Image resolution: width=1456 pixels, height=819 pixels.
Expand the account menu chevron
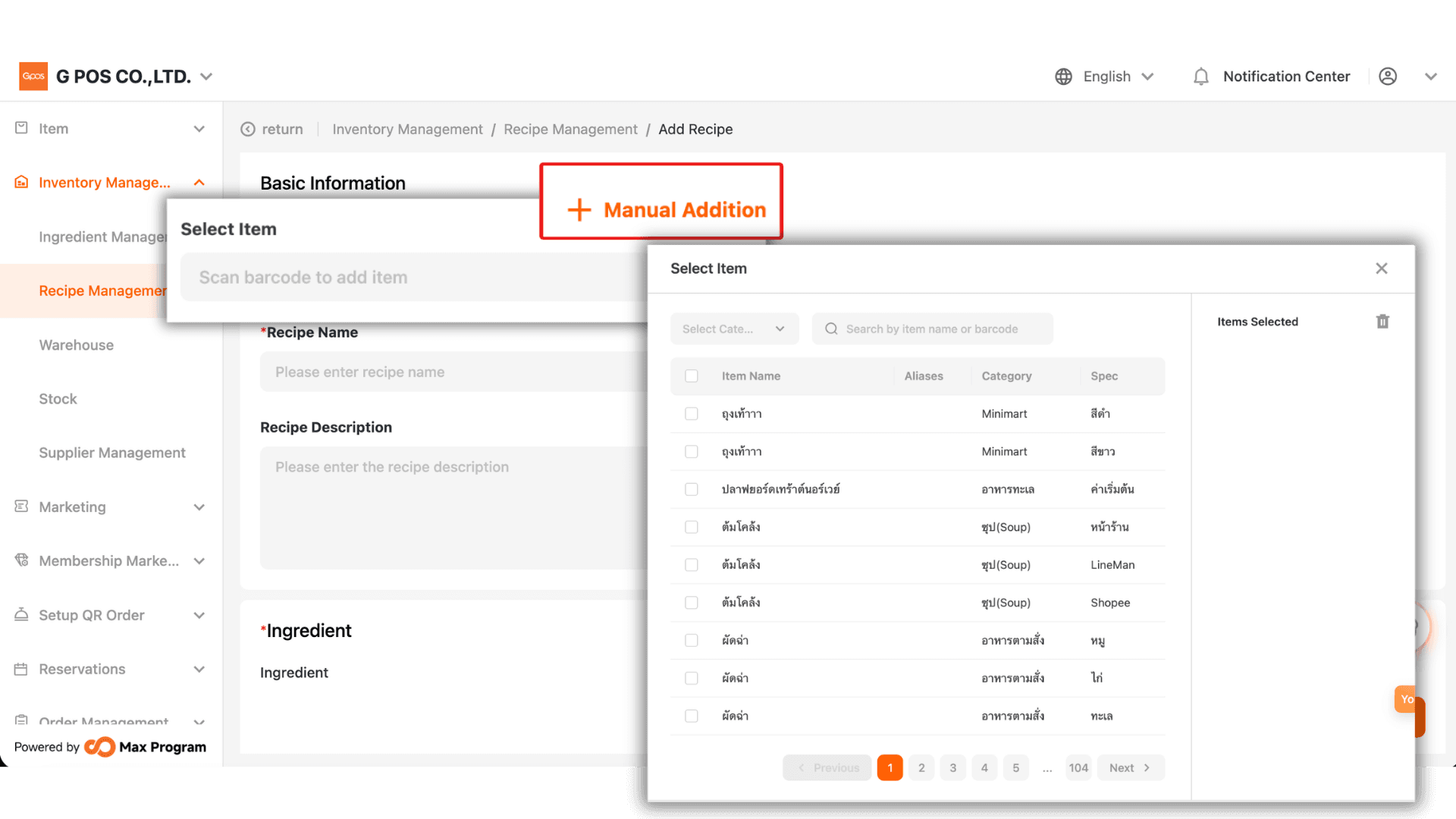point(1431,77)
